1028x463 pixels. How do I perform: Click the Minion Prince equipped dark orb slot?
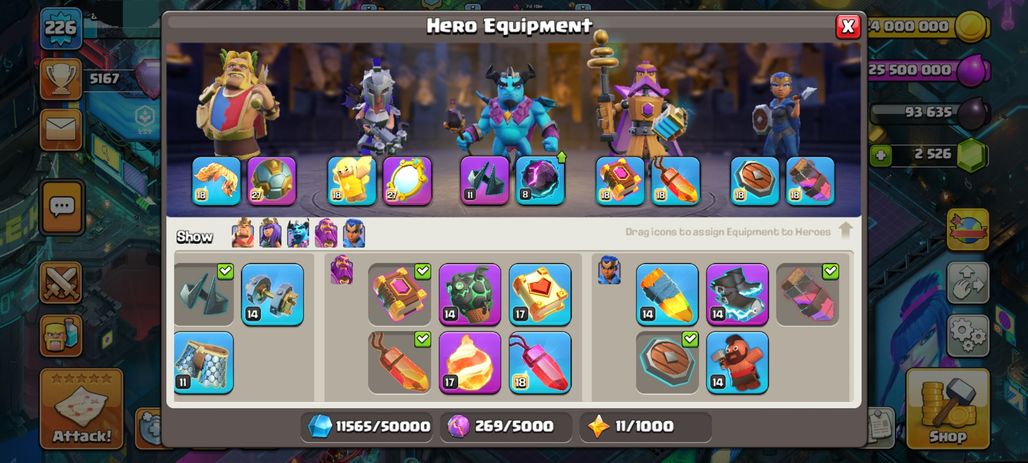[x=540, y=180]
